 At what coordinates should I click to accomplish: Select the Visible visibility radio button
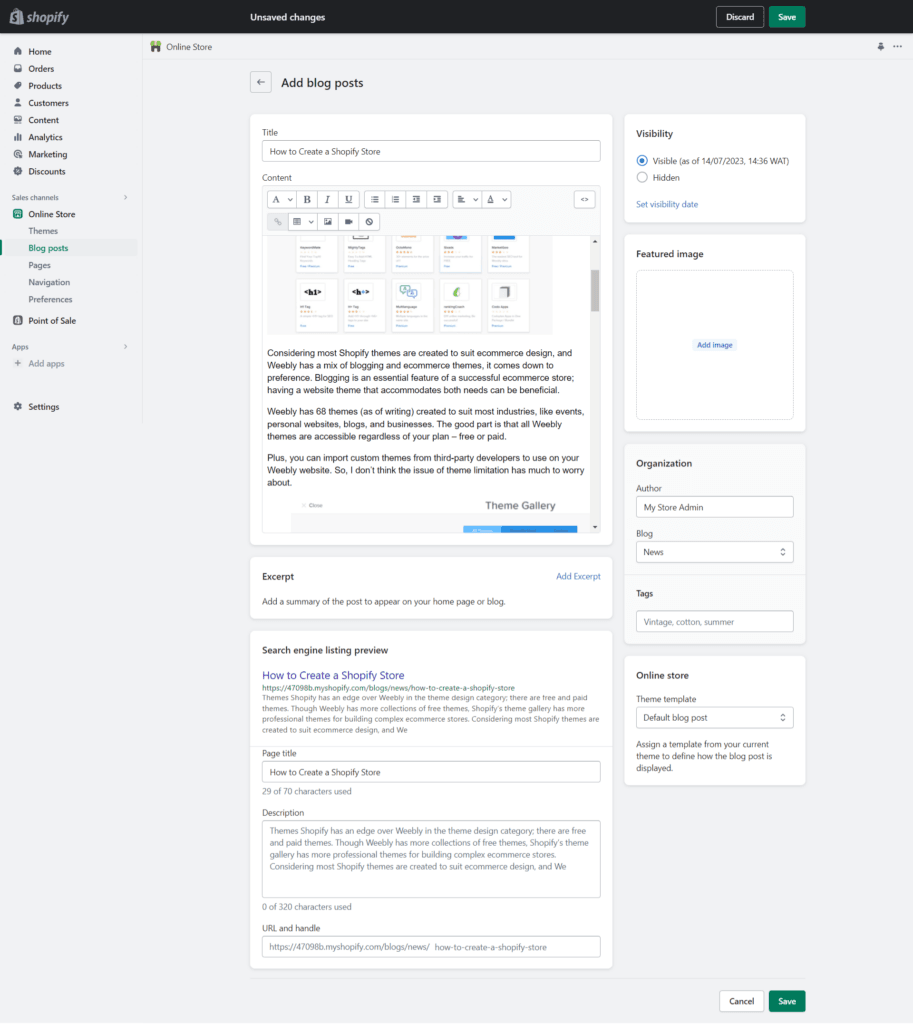coord(641,162)
